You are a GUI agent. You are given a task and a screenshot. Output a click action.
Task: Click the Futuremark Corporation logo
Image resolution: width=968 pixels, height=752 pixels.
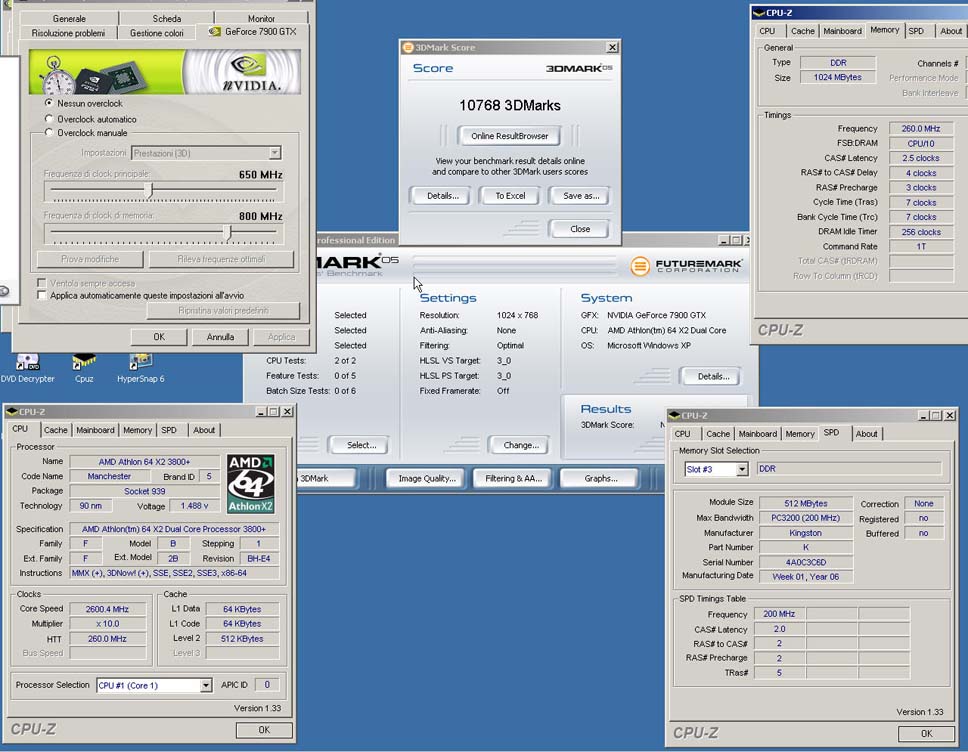pos(686,266)
